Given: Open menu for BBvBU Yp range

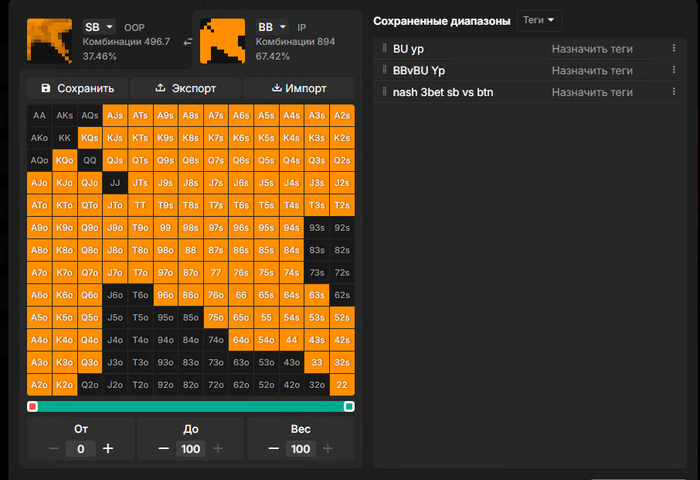Looking at the screenshot, I should (x=674, y=70).
